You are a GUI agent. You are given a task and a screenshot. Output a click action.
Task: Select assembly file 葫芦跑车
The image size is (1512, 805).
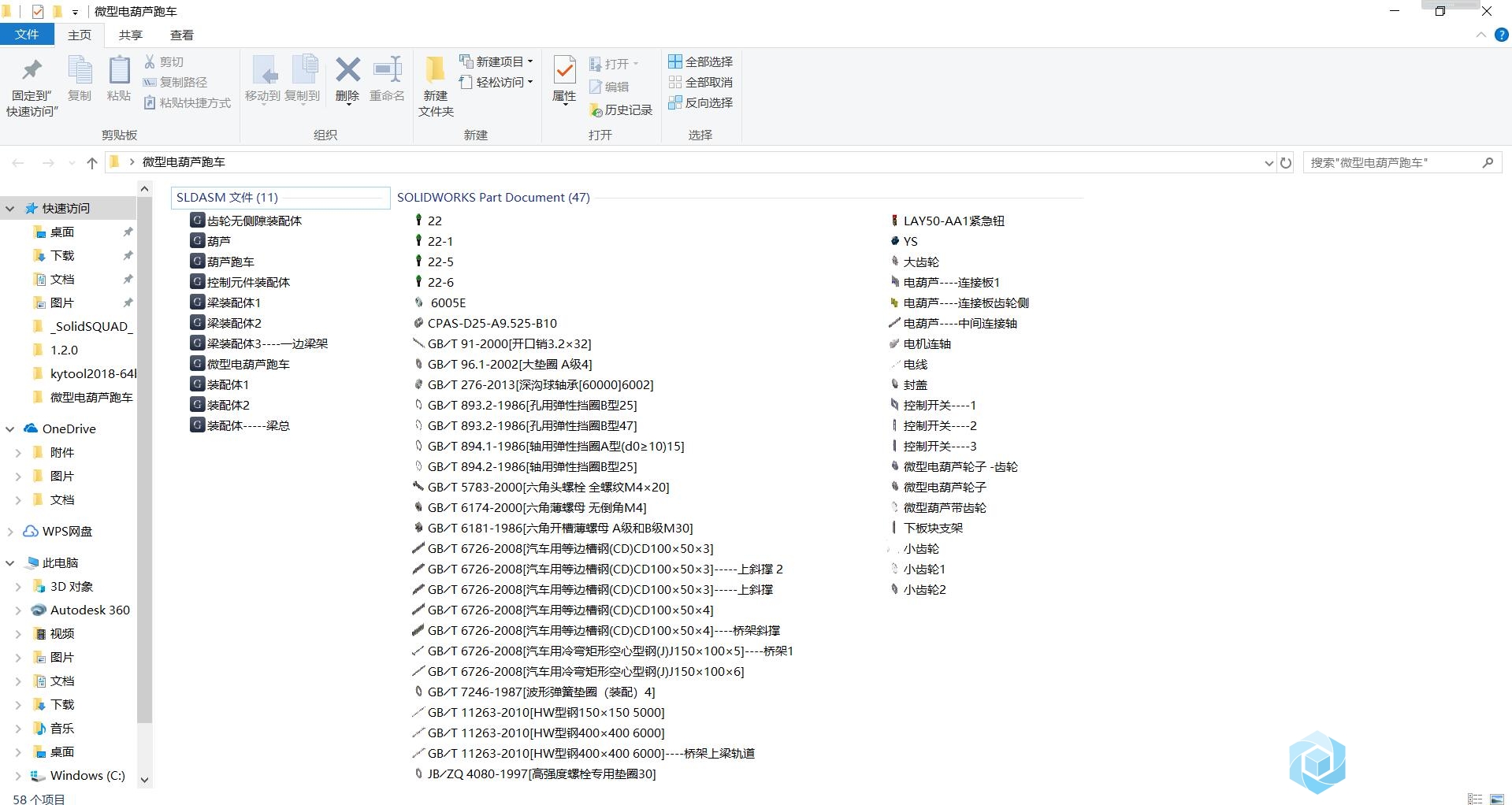pyautogui.click(x=222, y=262)
